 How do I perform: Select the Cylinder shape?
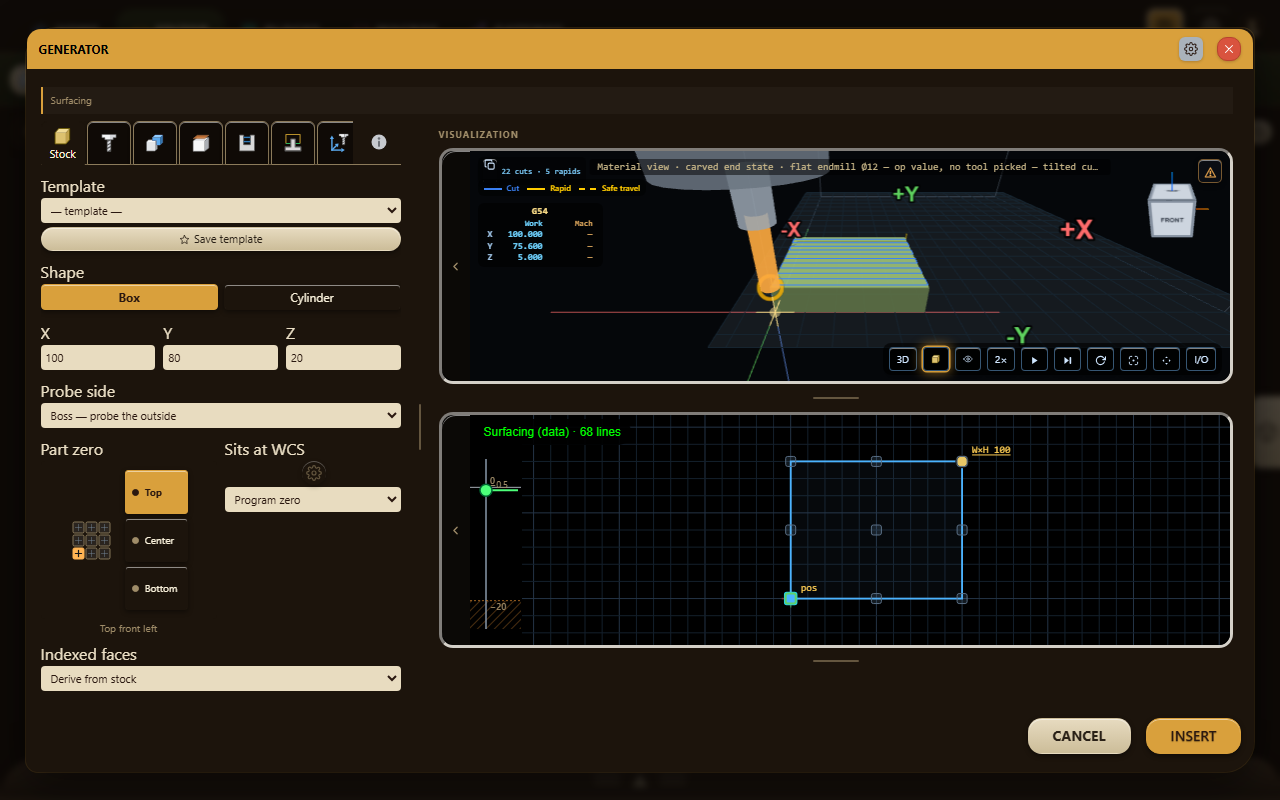tap(312, 298)
